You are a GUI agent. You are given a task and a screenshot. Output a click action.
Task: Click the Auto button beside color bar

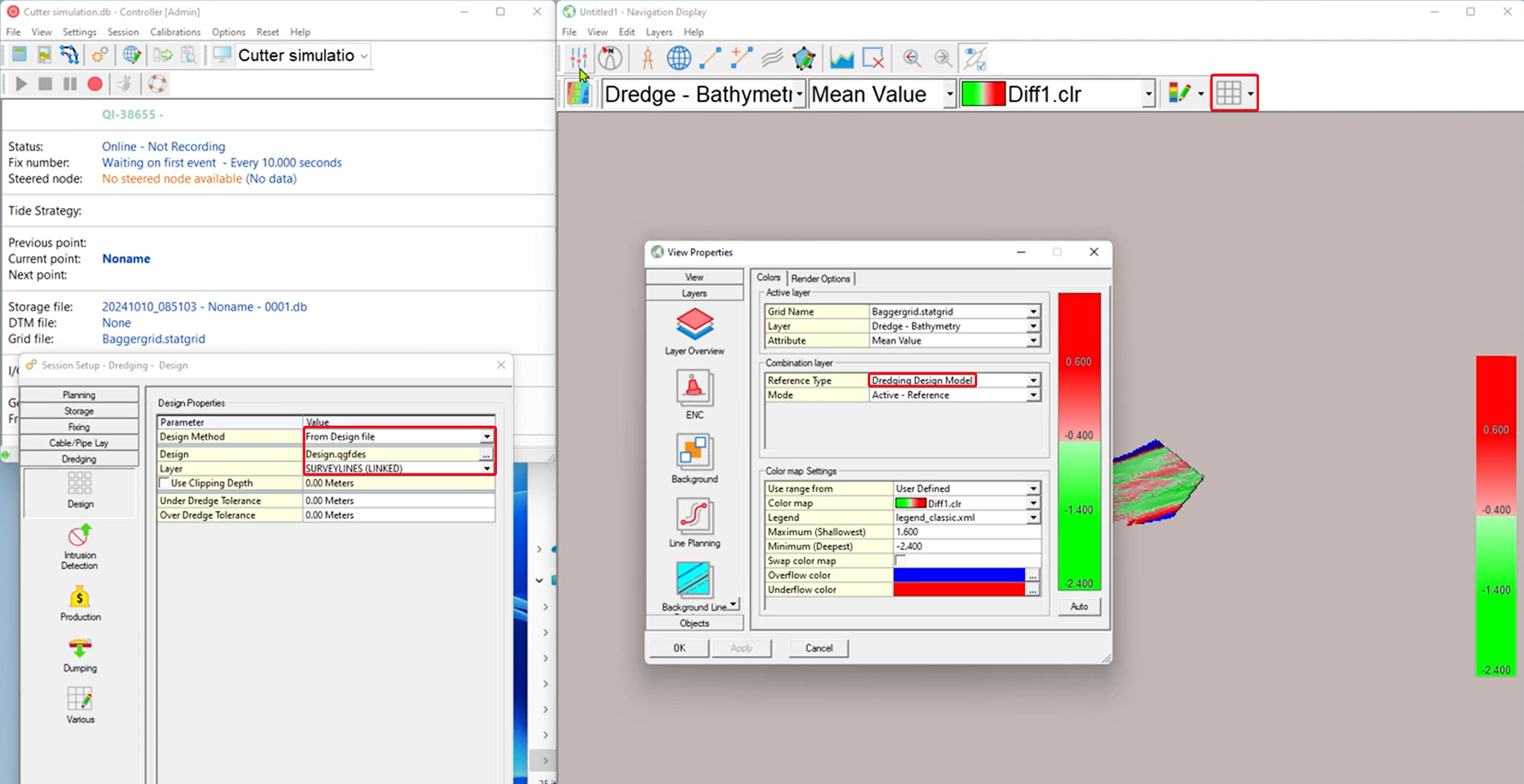1079,607
